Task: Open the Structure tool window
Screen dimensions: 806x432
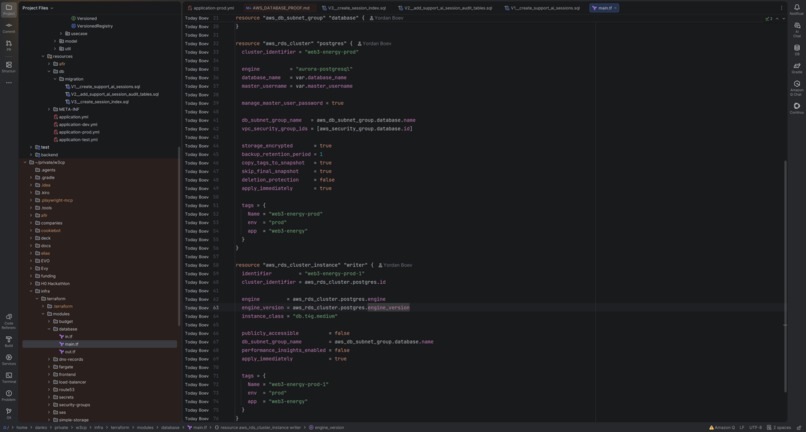Action: pyautogui.click(x=9, y=67)
